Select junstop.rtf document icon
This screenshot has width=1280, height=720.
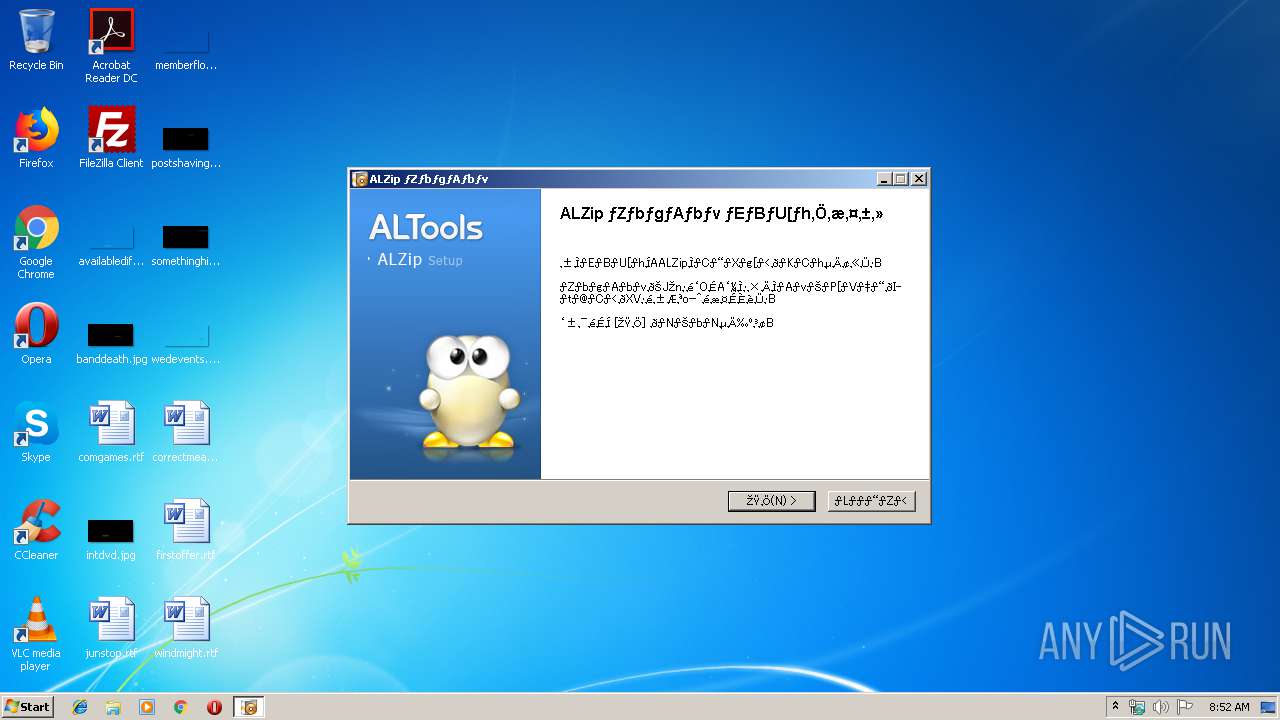(111, 628)
